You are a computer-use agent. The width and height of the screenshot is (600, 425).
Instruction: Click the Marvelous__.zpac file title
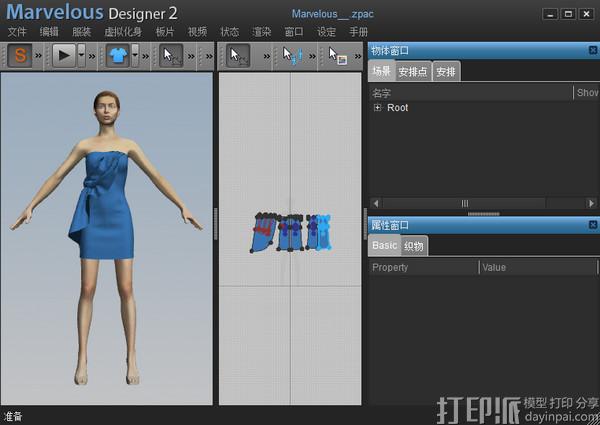332,14
